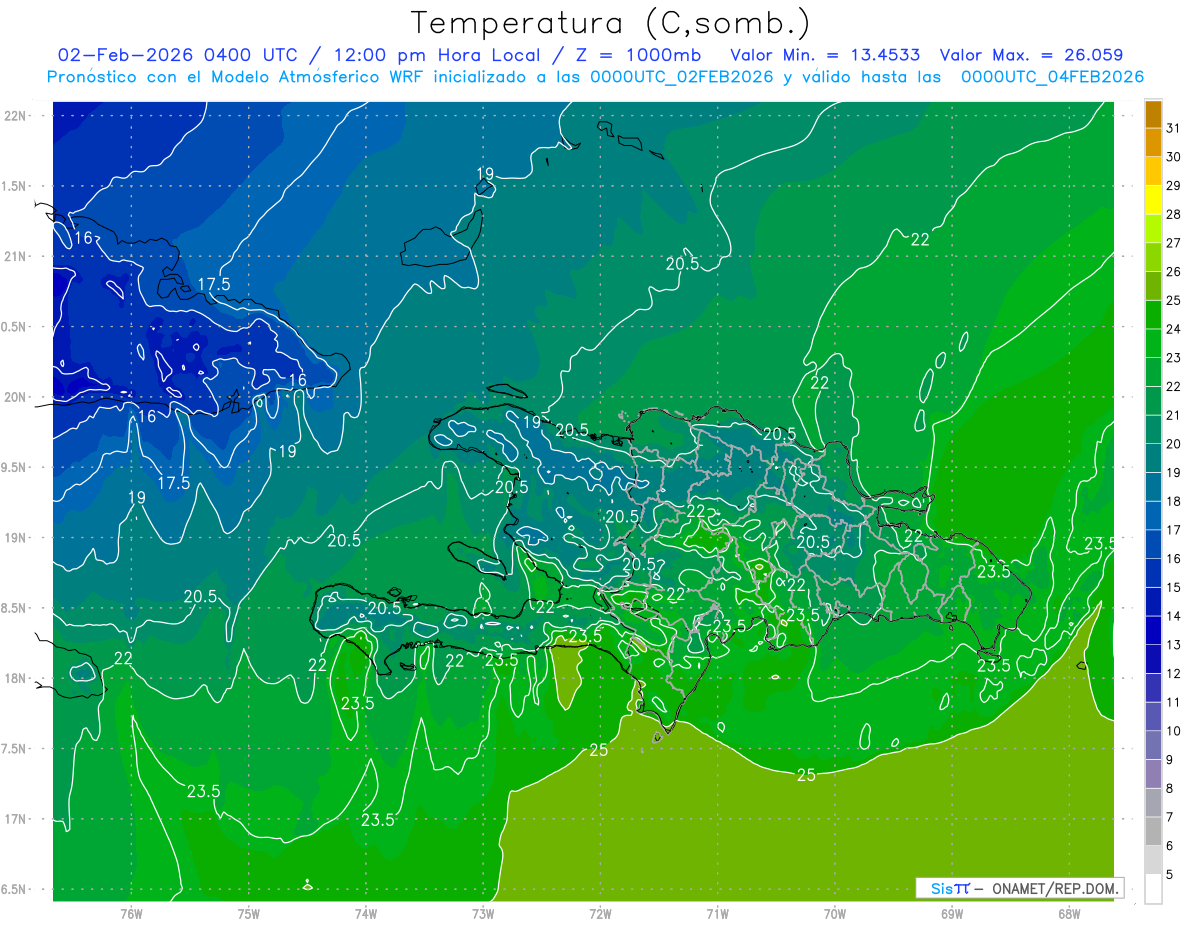Click the legend value 24

click(1173, 329)
